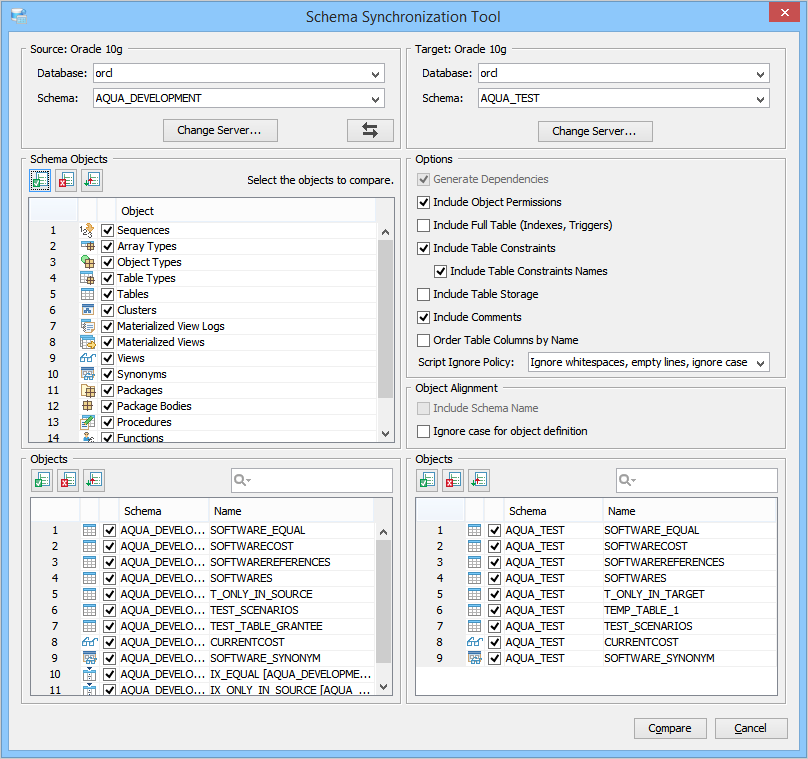
Task: Enable Order Table Columns by Name
Action: click(x=424, y=340)
